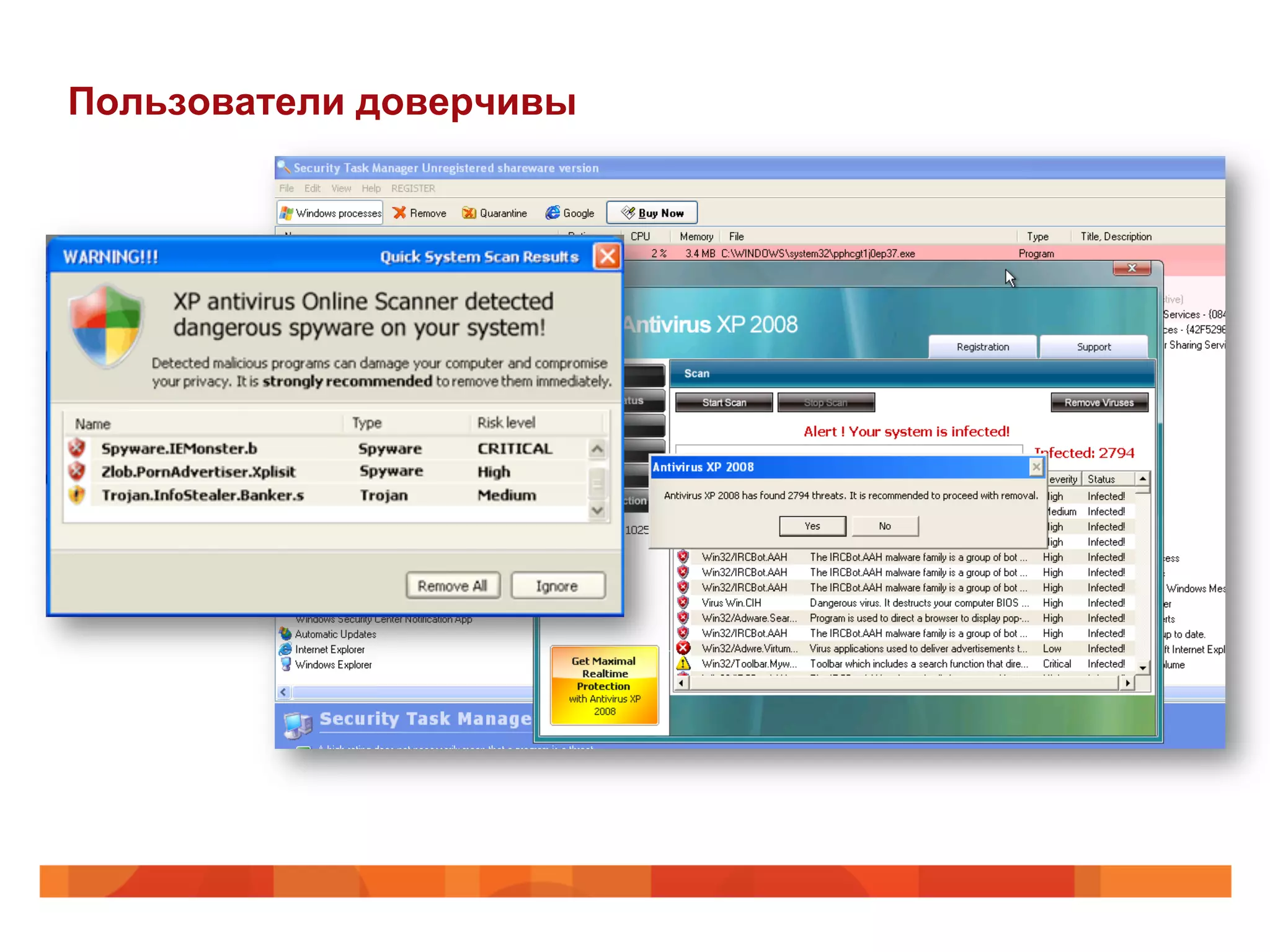The image size is (1270, 952).
Task: Select the pphcgt1j0ep37.exe process row
Action: coord(924,253)
